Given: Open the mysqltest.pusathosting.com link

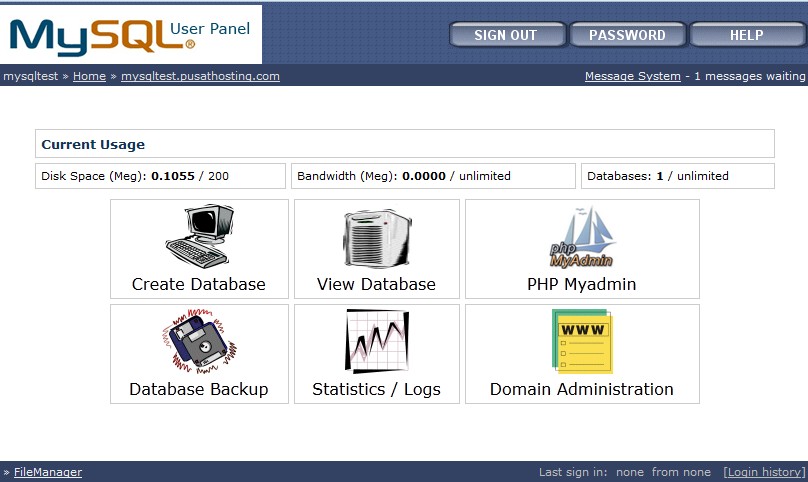Looking at the screenshot, I should pyautogui.click(x=200, y=76).
